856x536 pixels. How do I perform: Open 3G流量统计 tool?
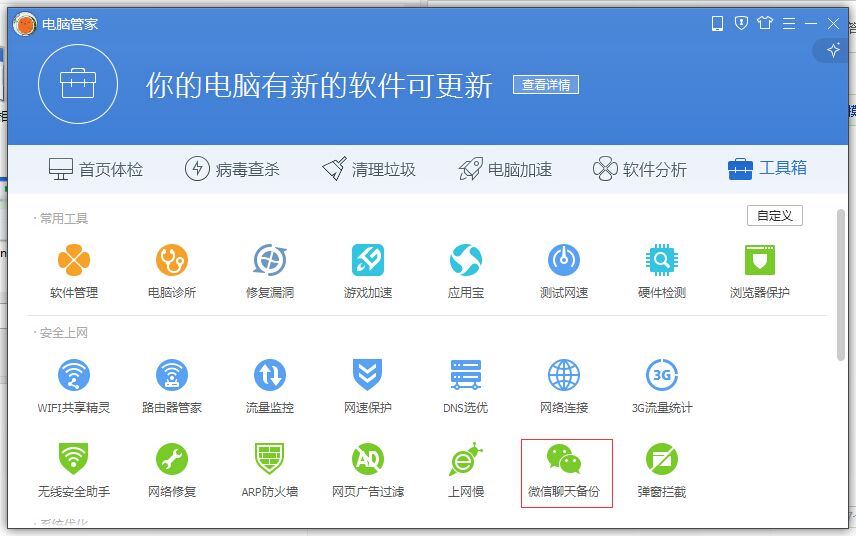click(x=662, y=386)
